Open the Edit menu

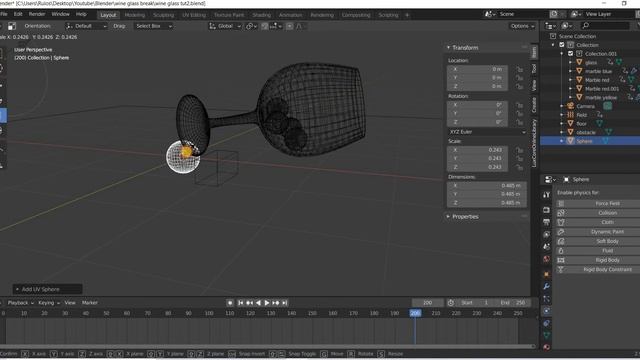[x=18, y=14]
